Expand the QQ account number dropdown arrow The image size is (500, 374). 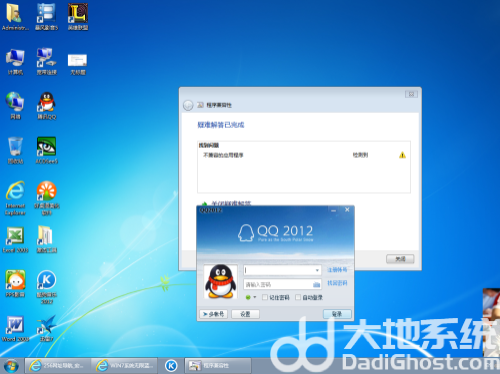317,270
